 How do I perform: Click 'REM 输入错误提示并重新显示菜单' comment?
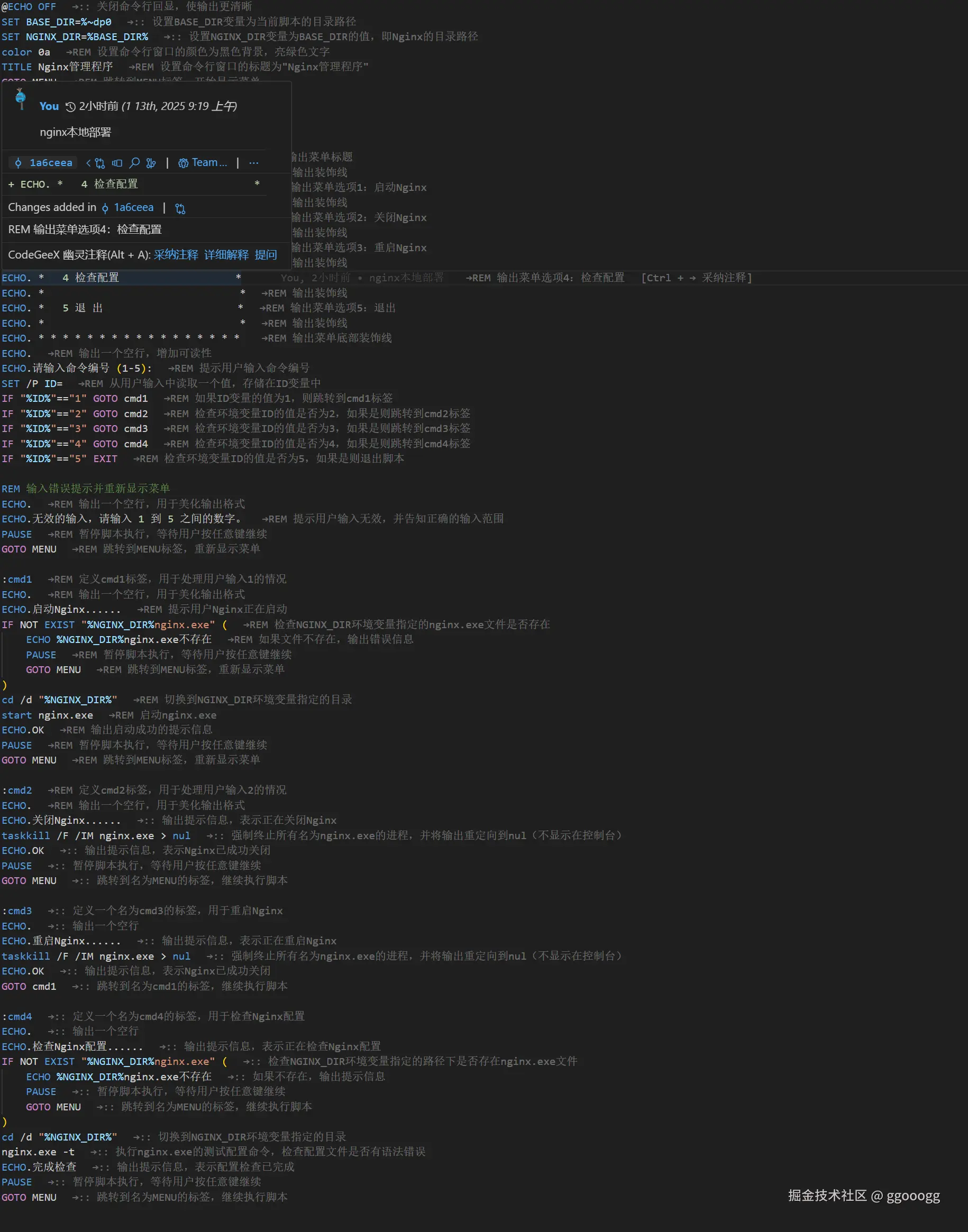tap(86, 489)
